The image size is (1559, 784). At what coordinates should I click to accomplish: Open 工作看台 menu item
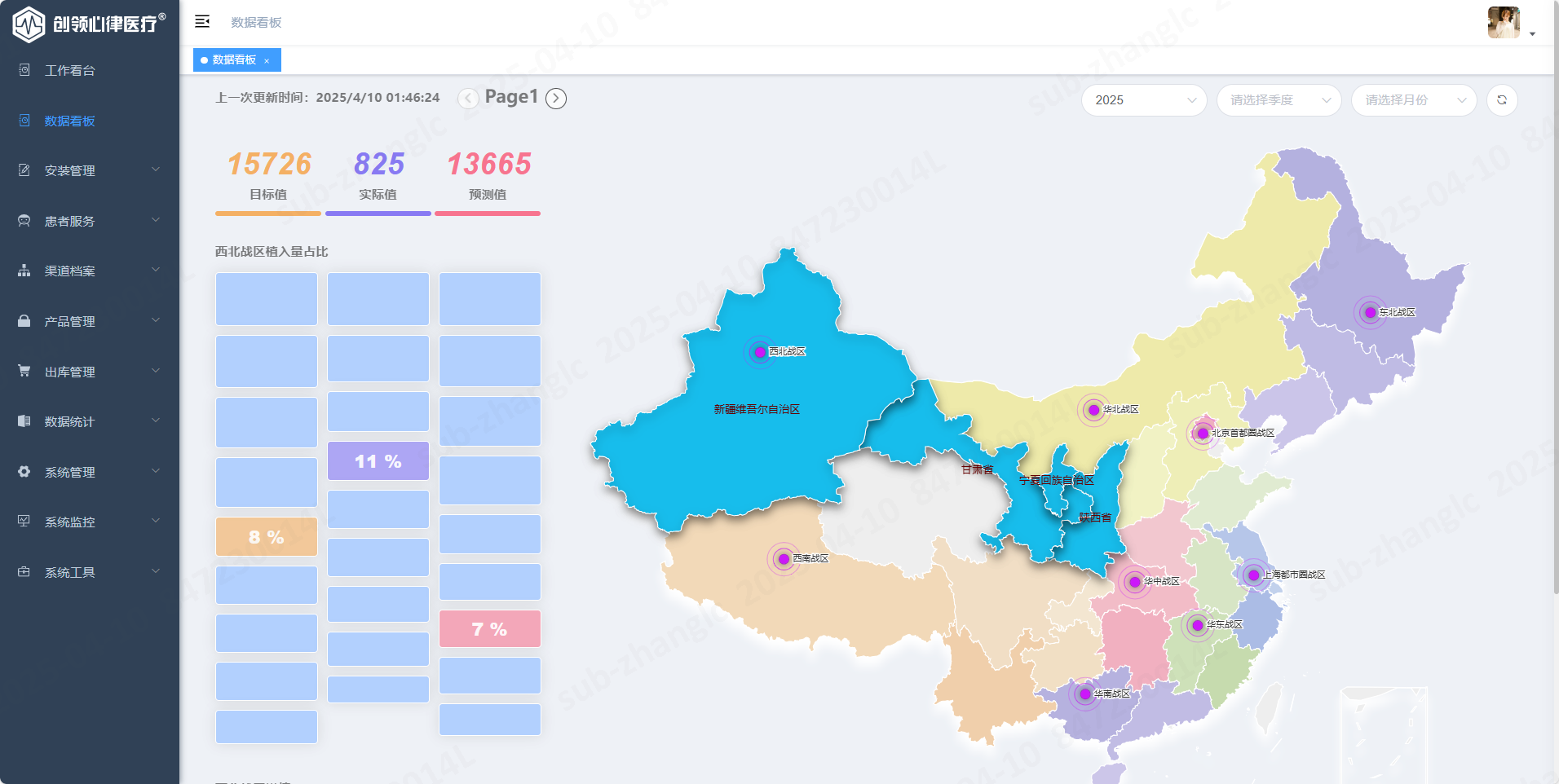coord(90,71)
